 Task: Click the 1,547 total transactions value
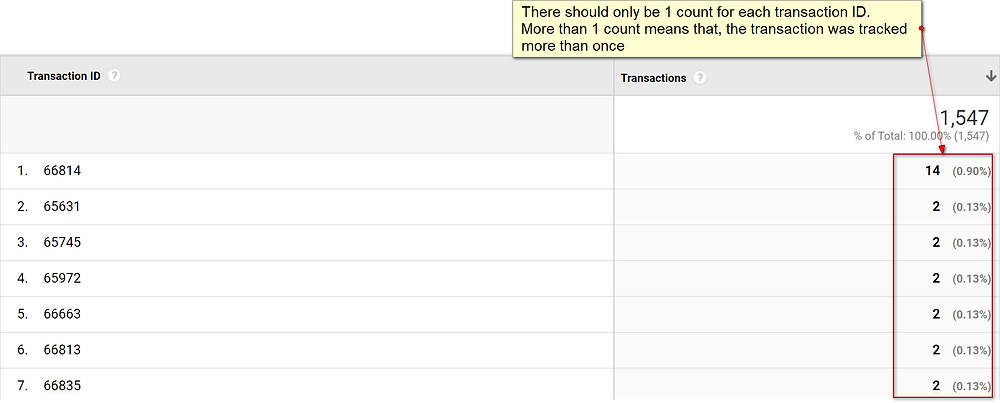point(964,117)
